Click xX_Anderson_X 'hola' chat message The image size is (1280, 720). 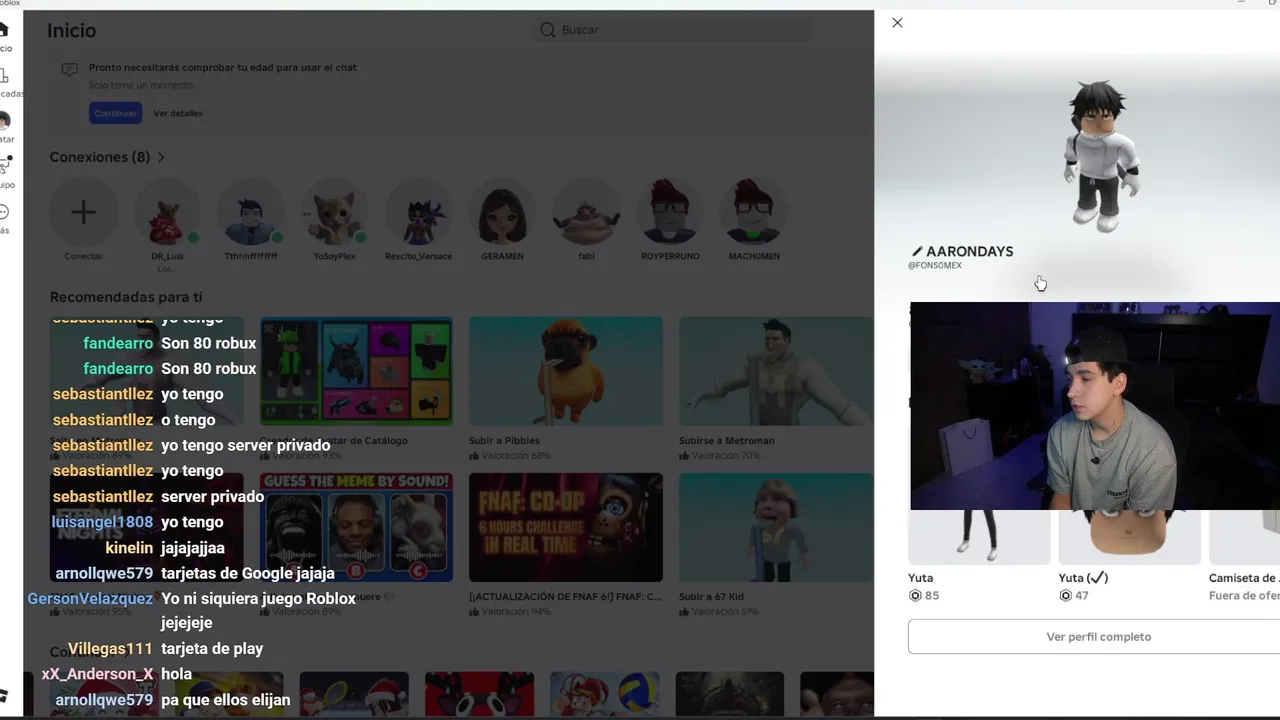pos(176,674)
